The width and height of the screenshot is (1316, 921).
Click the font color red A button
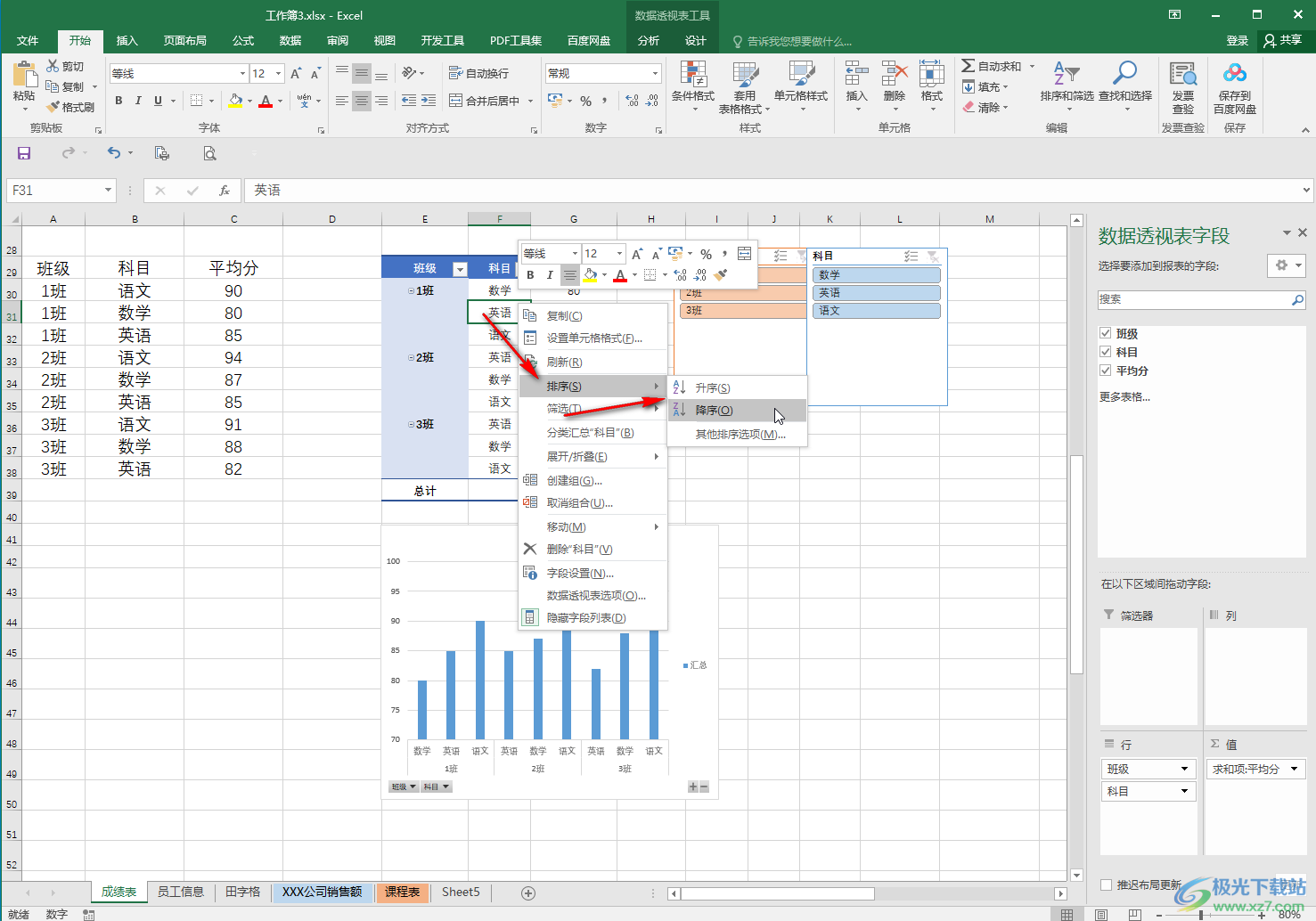coord(265,101)
